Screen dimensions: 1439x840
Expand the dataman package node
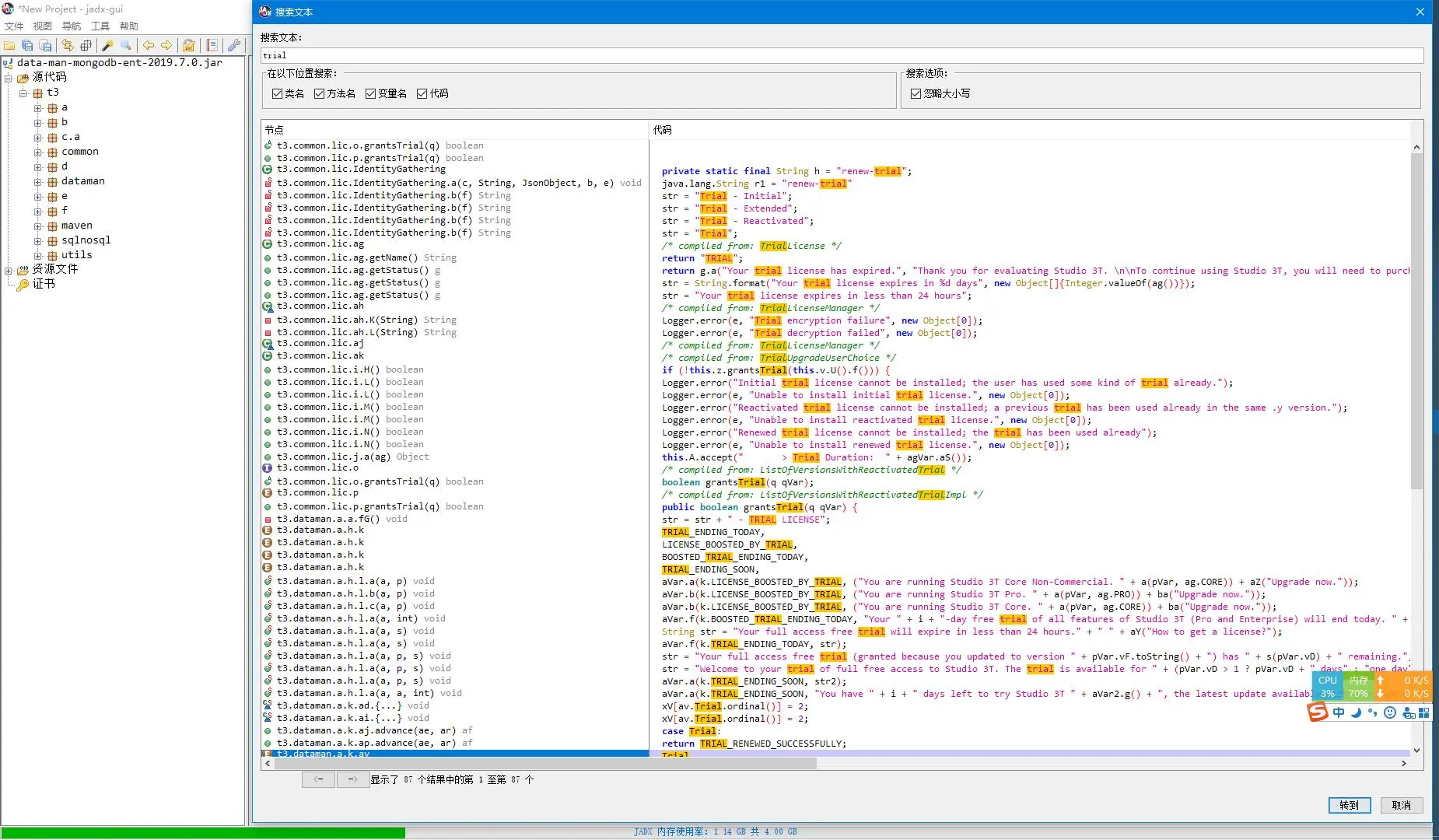(x=37, y=182)
